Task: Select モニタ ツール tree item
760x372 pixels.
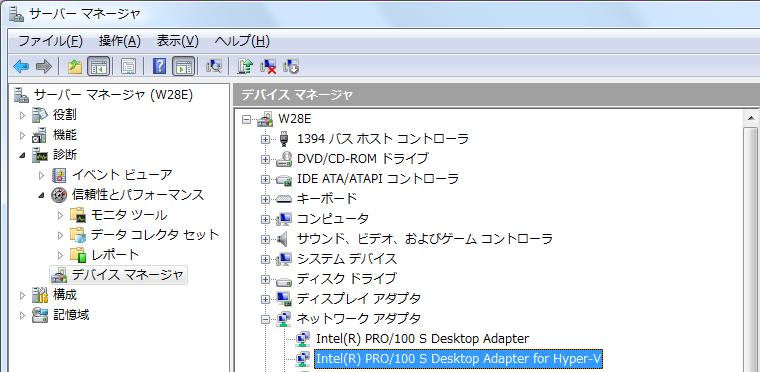Action: coord(129,215)
